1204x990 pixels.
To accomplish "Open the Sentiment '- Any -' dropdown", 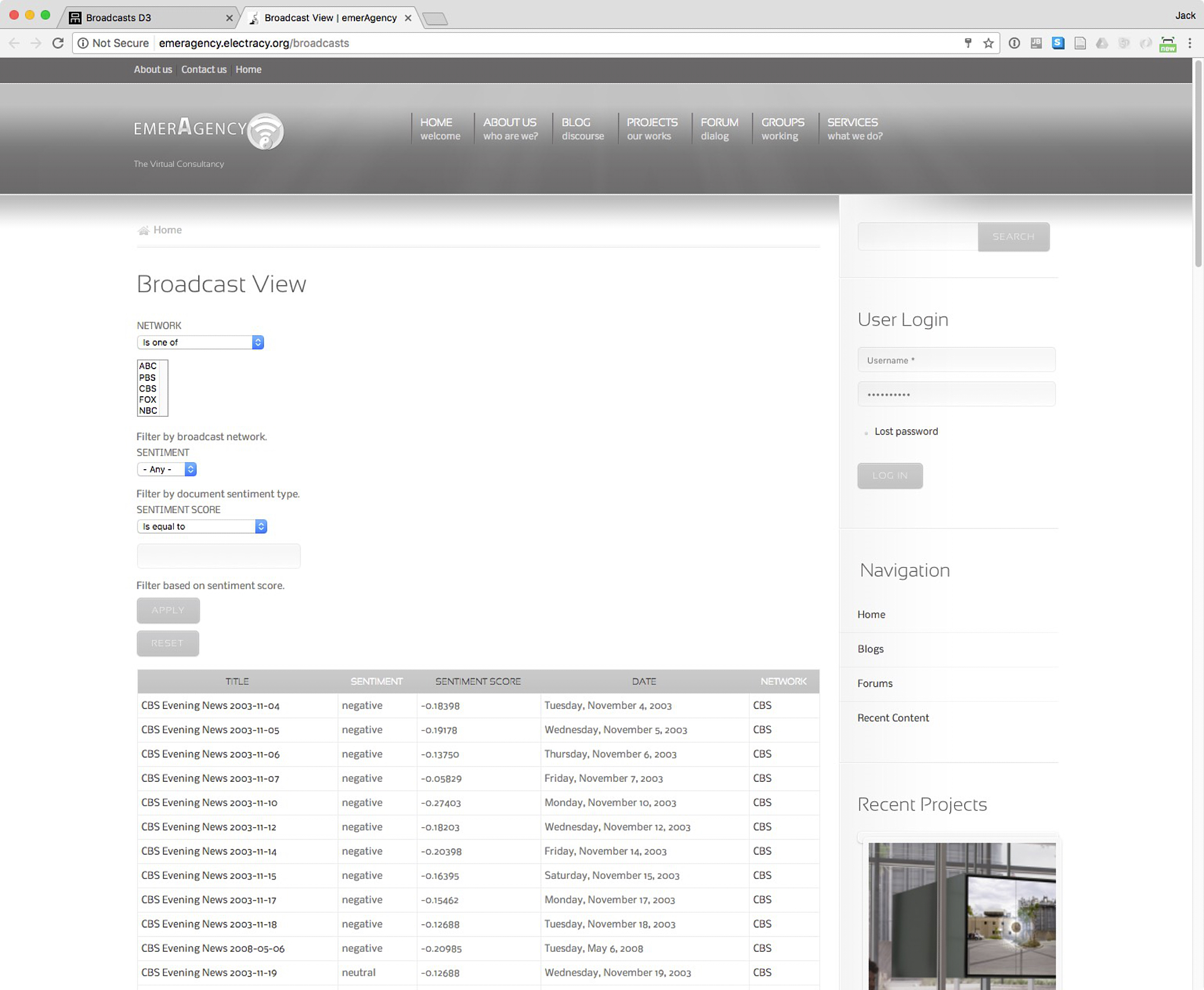I will click(x=166, y=469).
